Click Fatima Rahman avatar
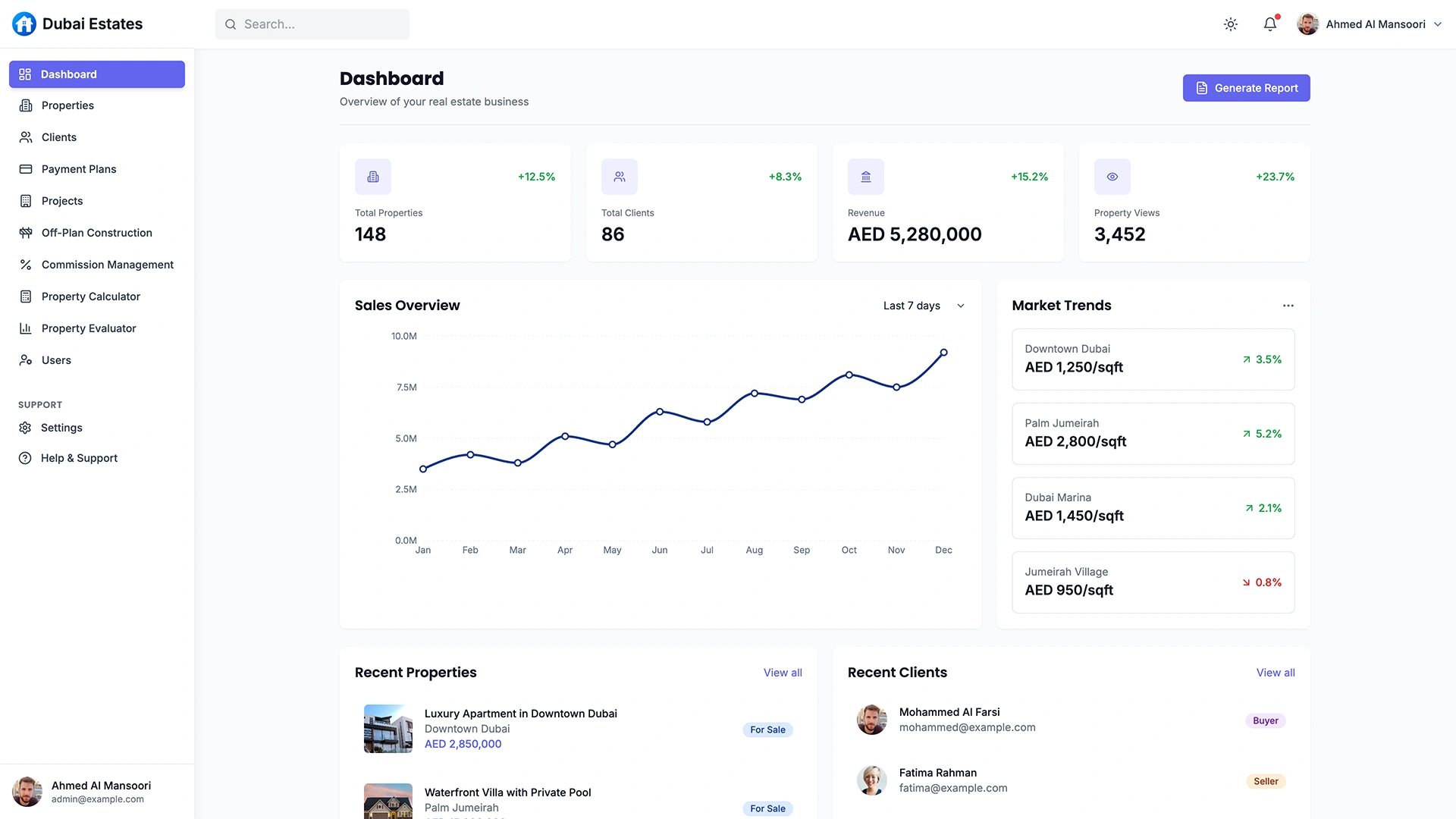 click(x=872, y=780)
